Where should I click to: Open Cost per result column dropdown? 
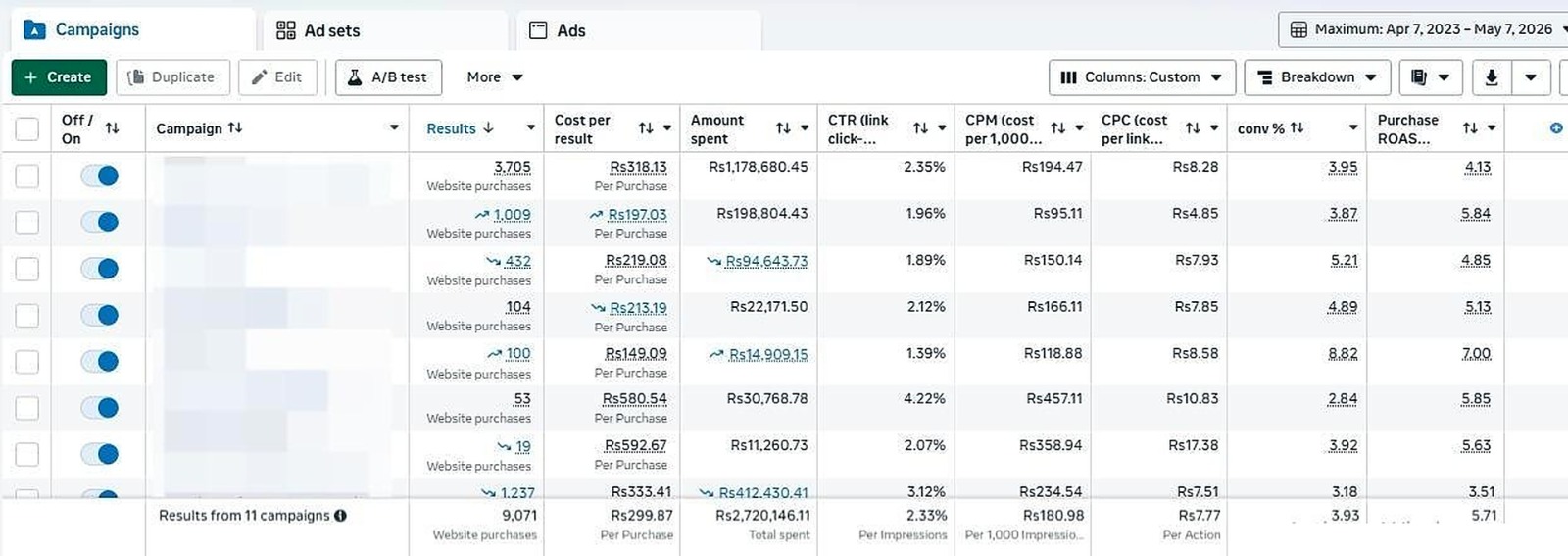667,128
